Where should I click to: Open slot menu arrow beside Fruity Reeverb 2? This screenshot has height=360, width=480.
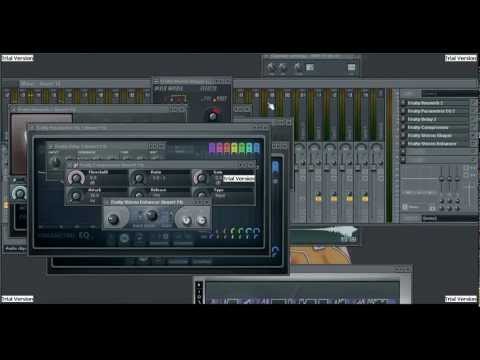(403, 103)
